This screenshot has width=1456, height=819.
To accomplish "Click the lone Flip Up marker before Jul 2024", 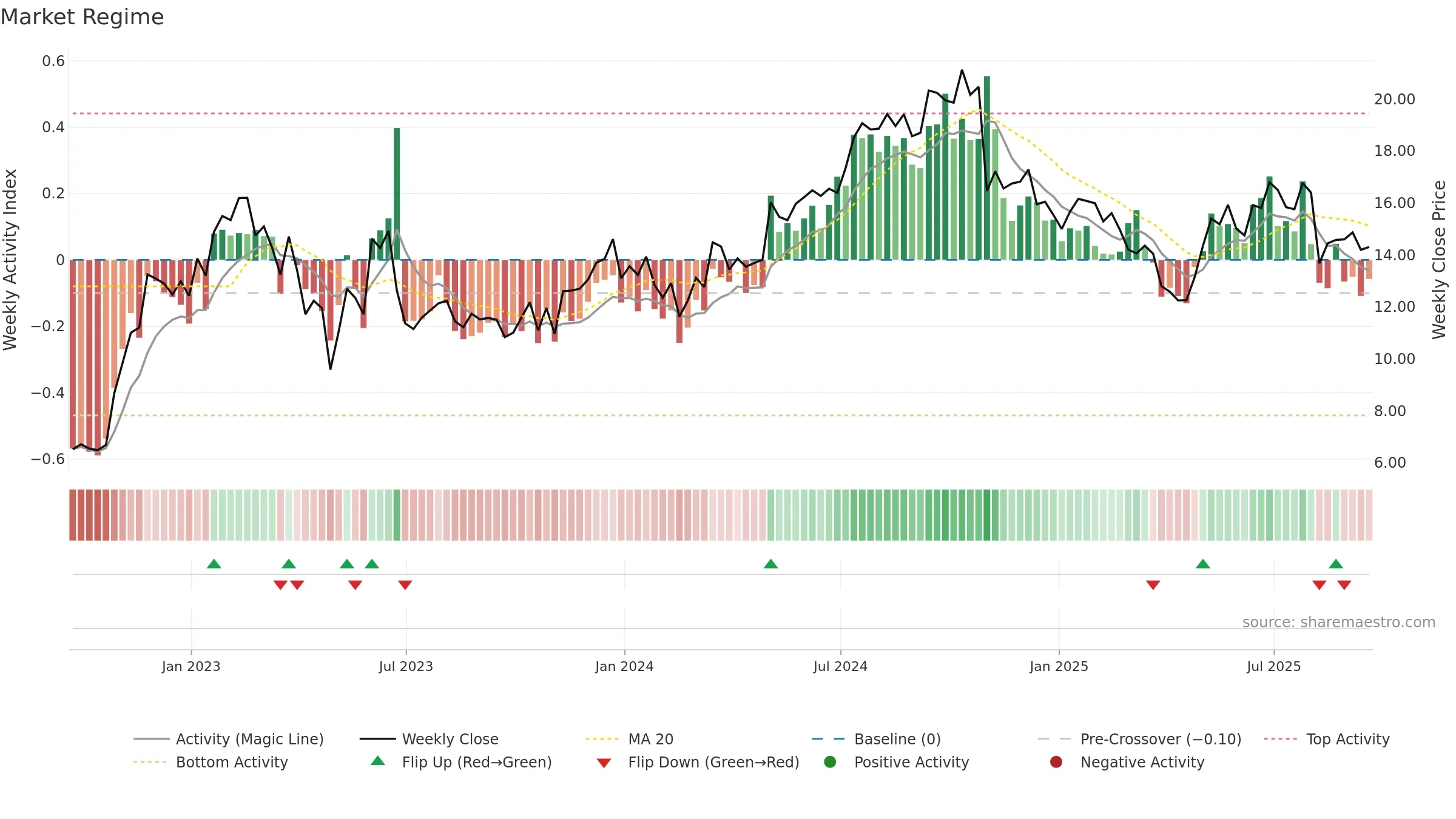I will pyautogui.click(x=770, y=564).
